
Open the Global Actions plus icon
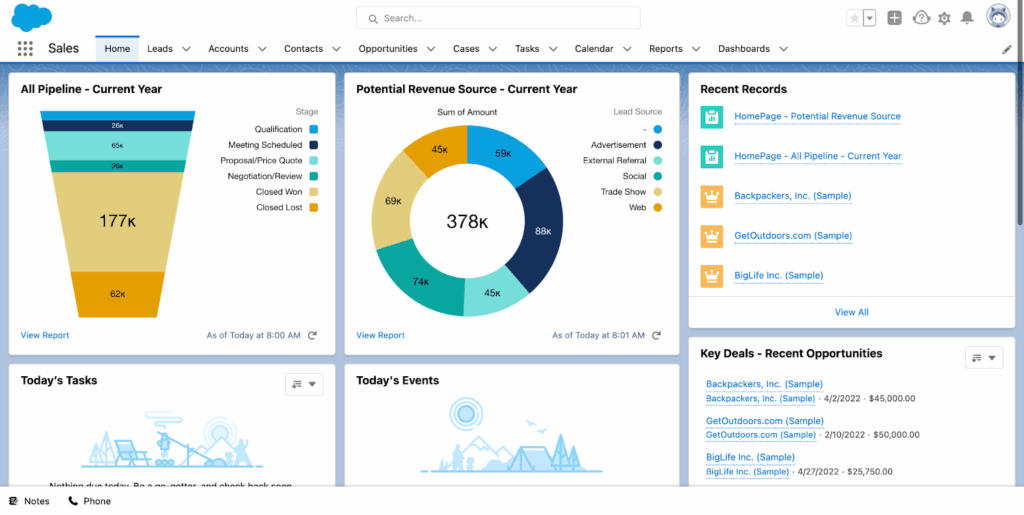tap(895, 18)
